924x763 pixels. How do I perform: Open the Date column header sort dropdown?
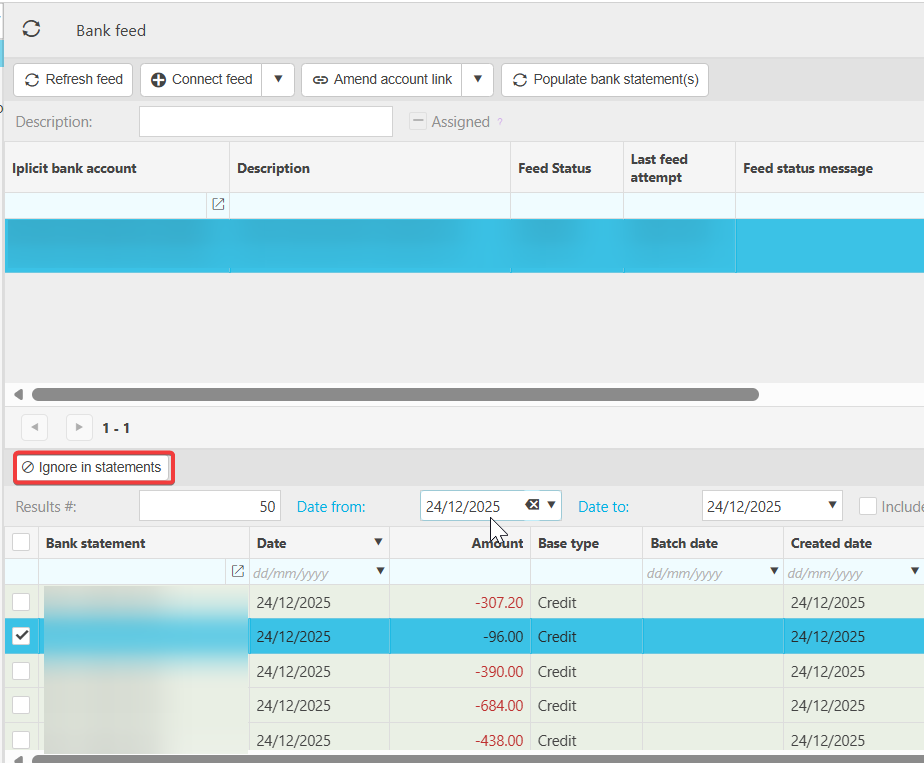pyautogui.click(x=378, y=542)
